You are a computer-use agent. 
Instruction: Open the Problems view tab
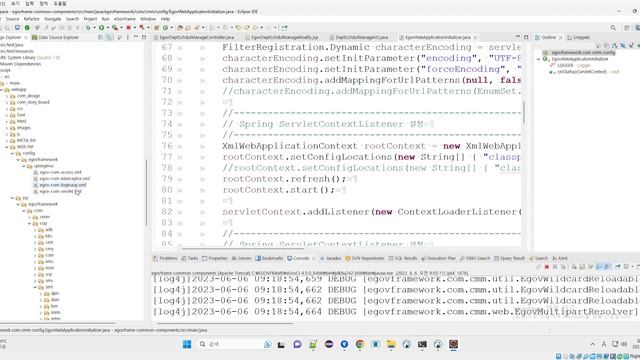[165, 258]
